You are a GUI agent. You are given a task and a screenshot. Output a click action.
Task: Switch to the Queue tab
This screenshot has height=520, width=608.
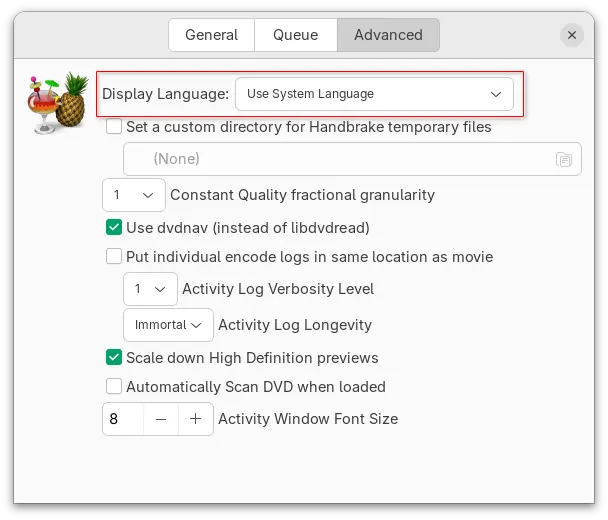(295, 35)
